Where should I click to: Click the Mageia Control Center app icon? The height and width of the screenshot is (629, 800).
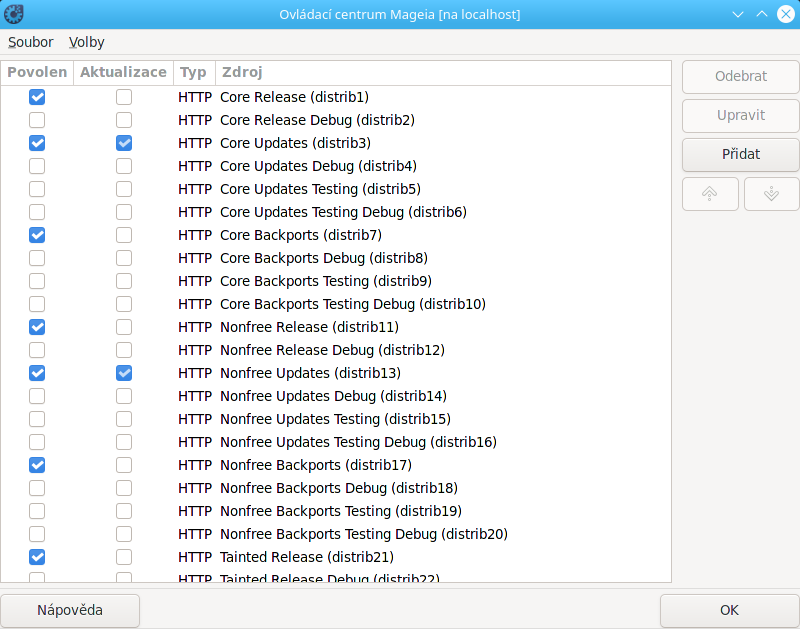(x=14, y=14)
